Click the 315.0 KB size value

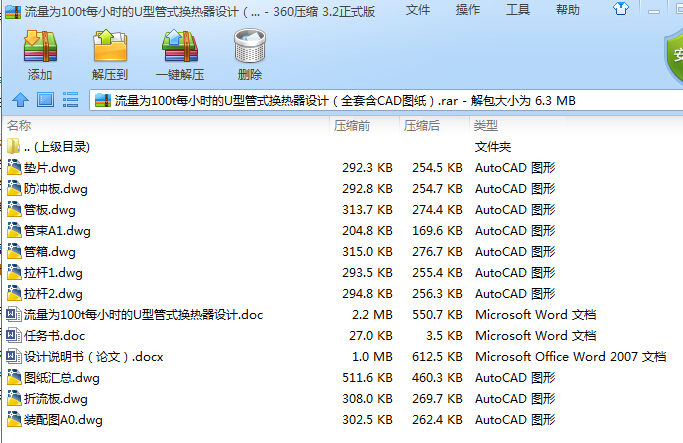pyautogui.click(x=367, y=252)
